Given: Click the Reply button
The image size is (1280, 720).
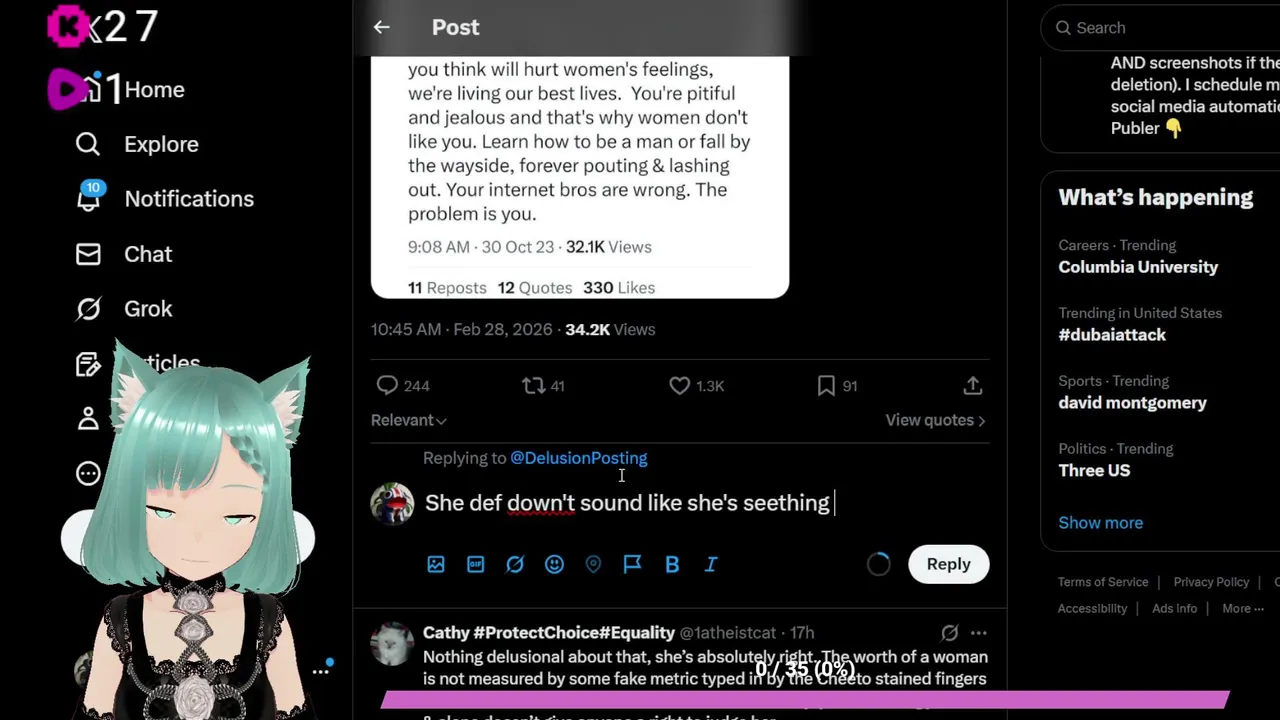Looking at the screenshot, I should pos(948,565).
